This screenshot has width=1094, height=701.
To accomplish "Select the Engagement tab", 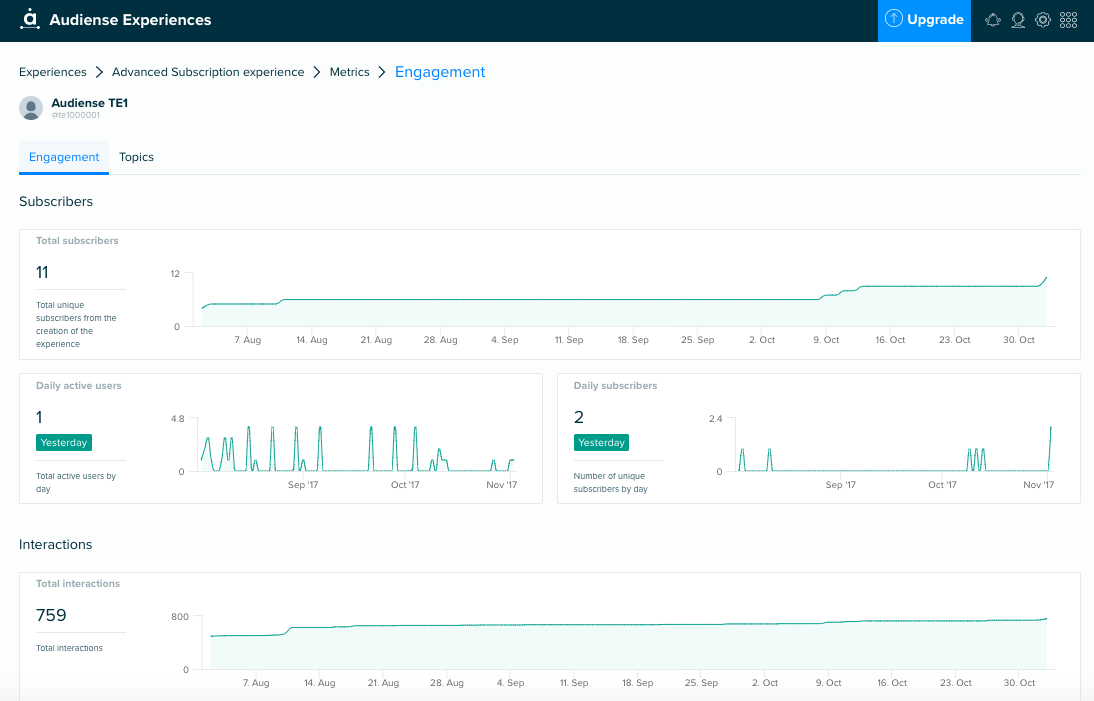I will pyautogui.click(x=64, y=157).
